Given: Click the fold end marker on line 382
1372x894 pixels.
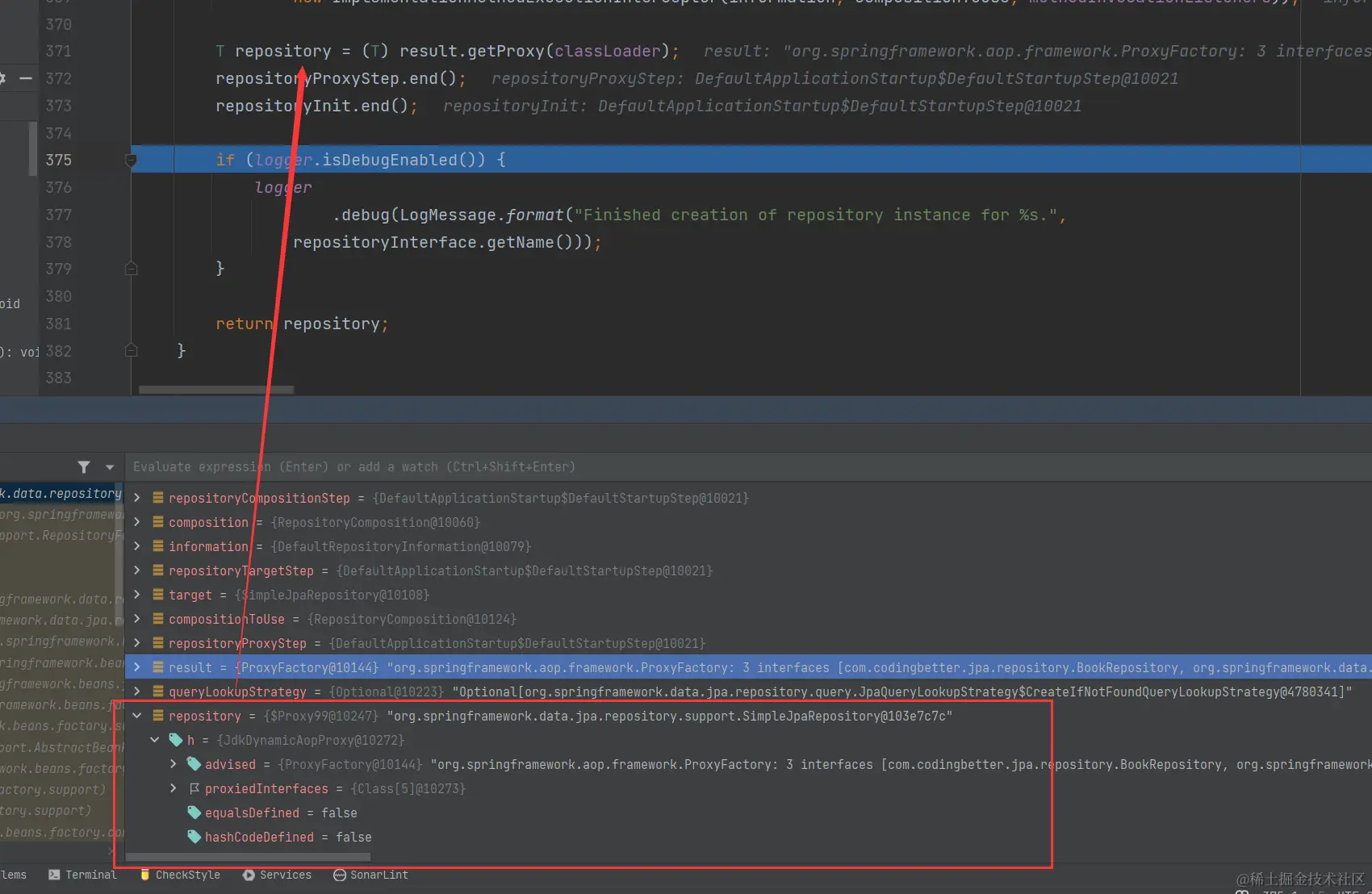Looking at the screenshot, I should click(x=131, y=350).
